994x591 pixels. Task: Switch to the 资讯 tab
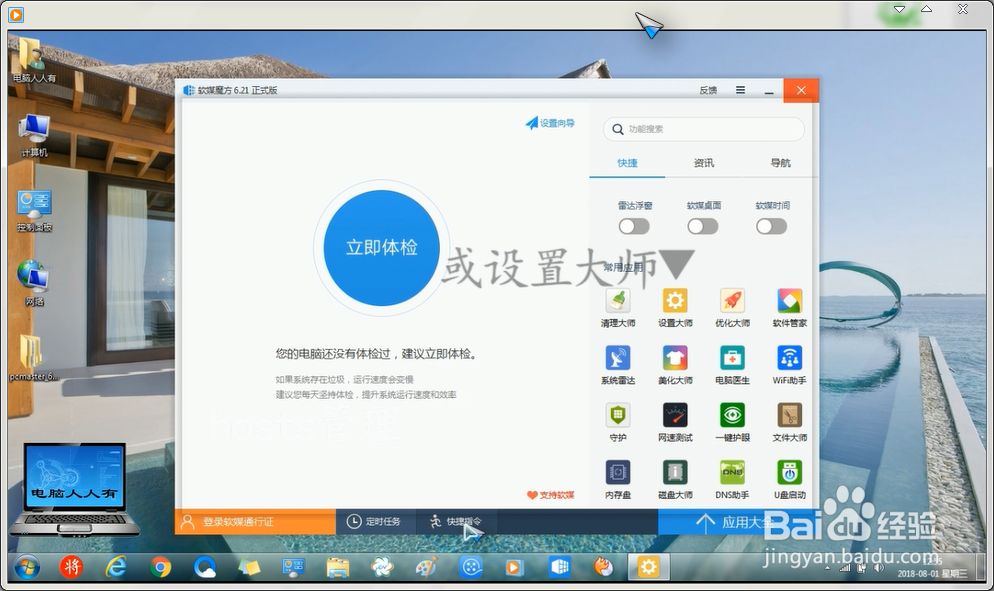pyautogui.click(x=704, y=163)
